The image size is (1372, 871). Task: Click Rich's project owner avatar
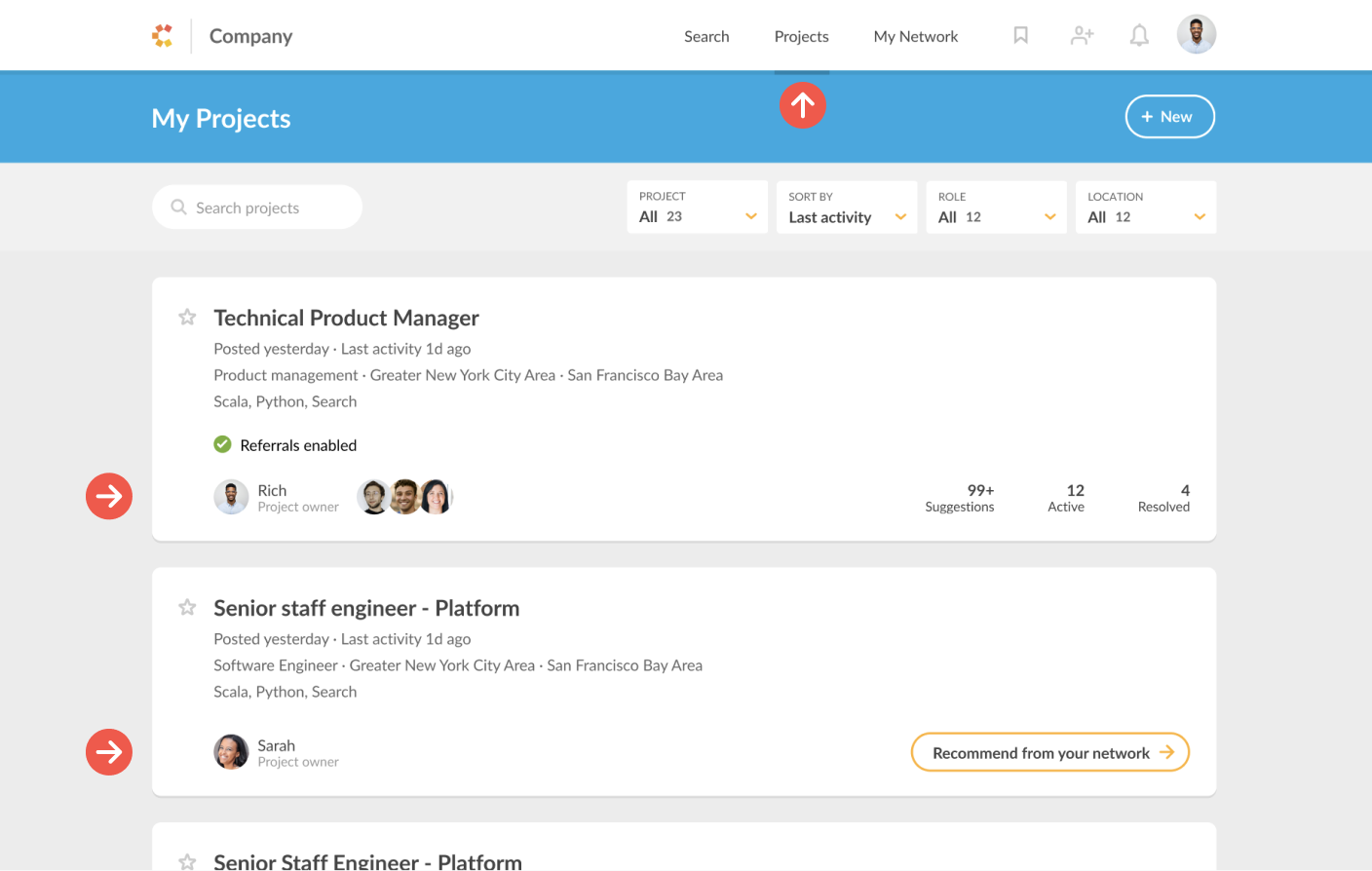coord(231,497)
